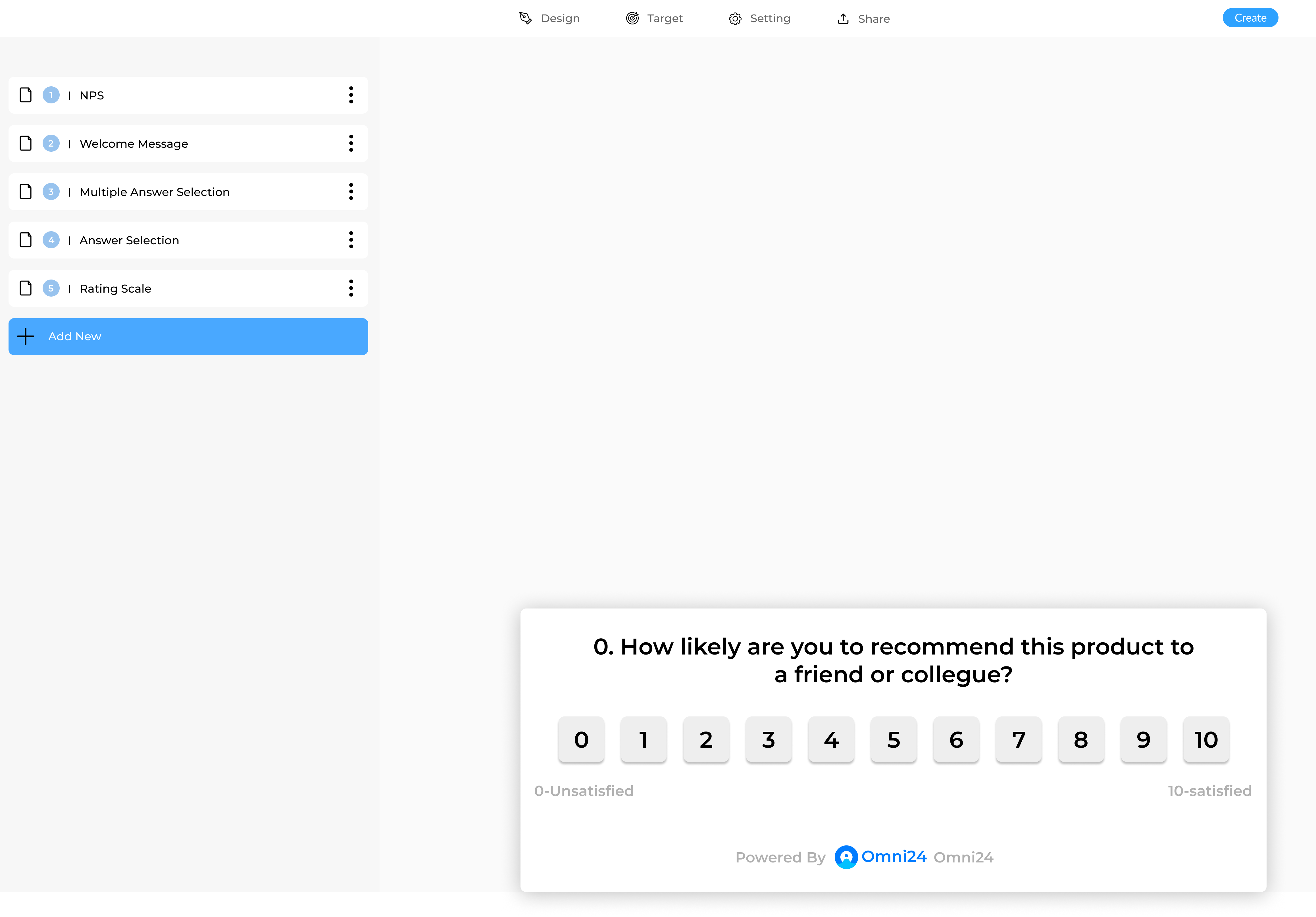Click the page icon on Rating Scale row
1316x917 pixels.
tap(26, 288)
